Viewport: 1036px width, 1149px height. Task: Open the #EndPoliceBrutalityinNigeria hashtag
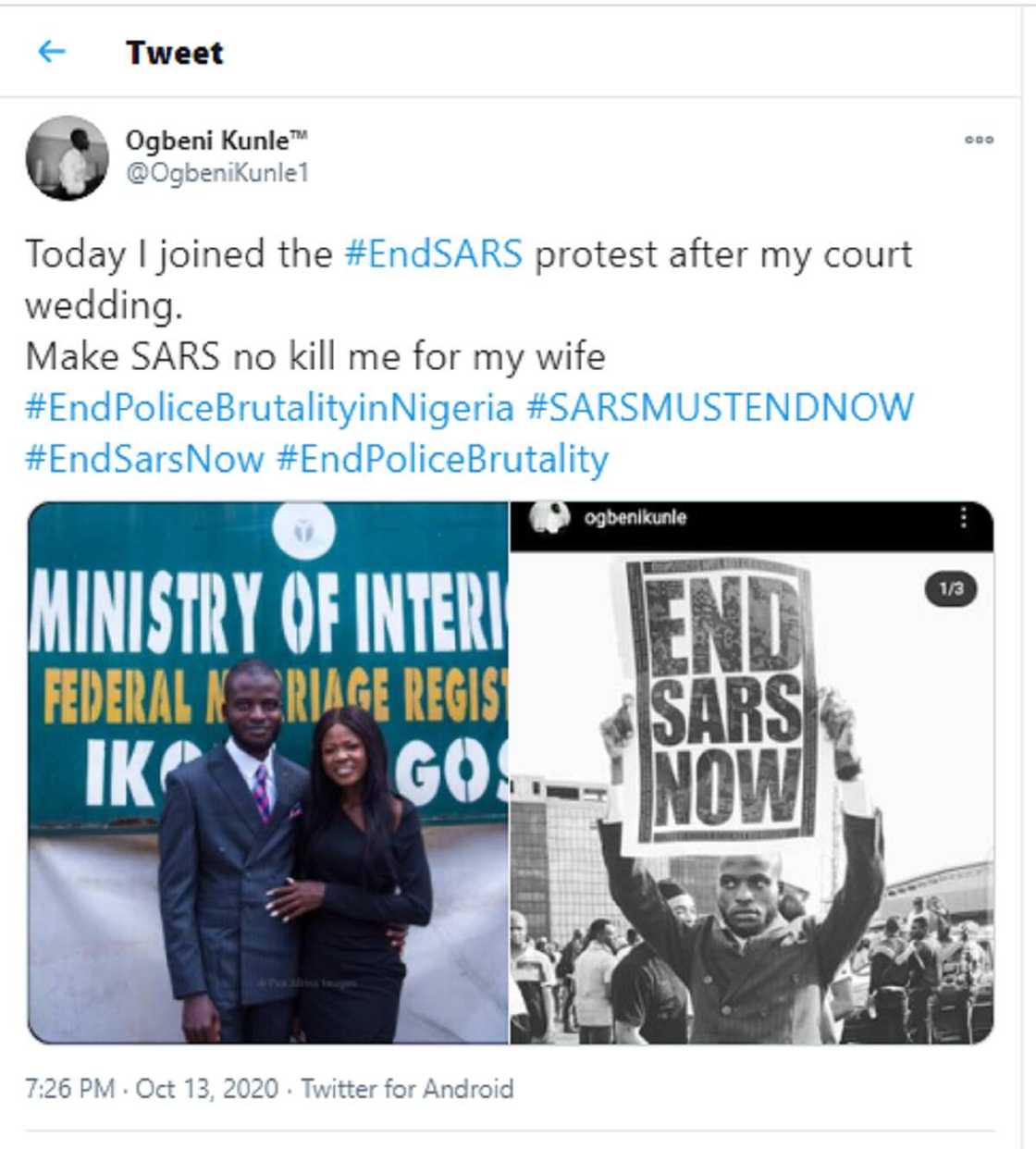[x=268, y=407]
